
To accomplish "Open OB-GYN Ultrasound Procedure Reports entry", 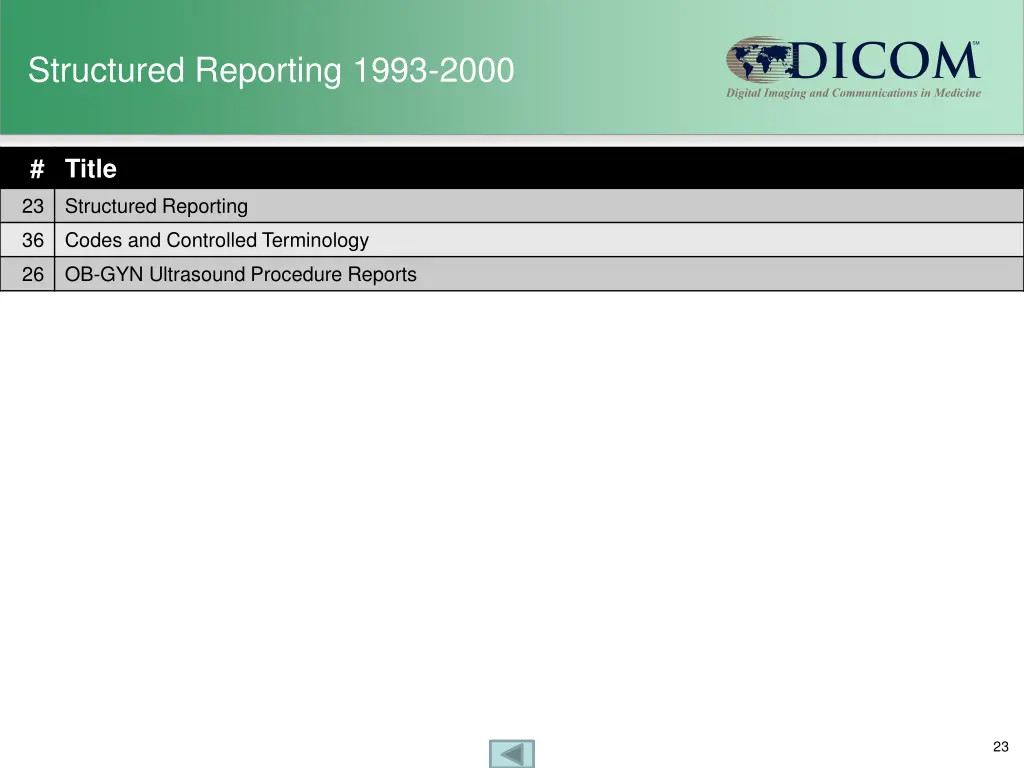I will 240,275.
